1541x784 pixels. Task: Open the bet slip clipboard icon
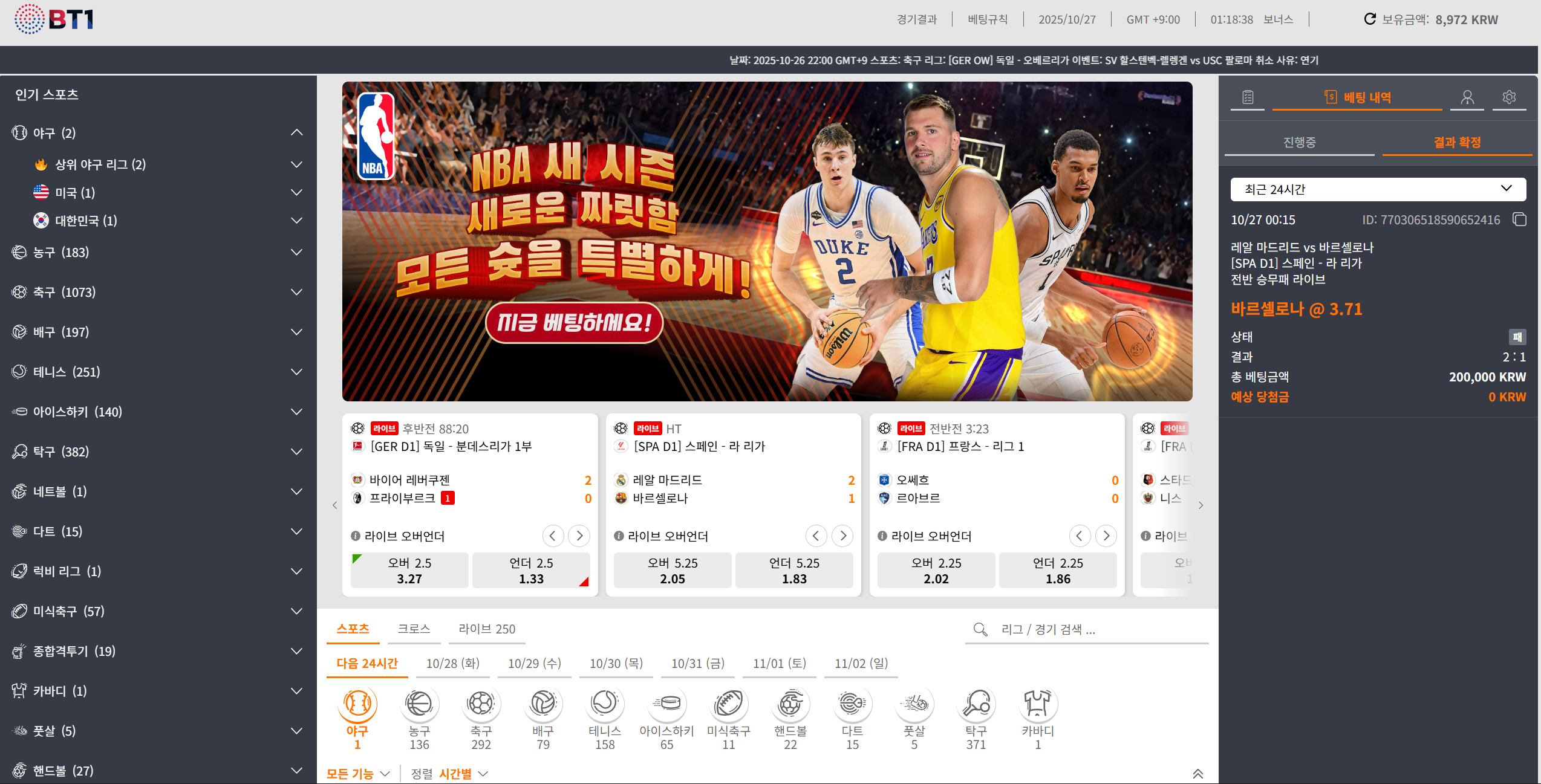(x=1248, y=97)
